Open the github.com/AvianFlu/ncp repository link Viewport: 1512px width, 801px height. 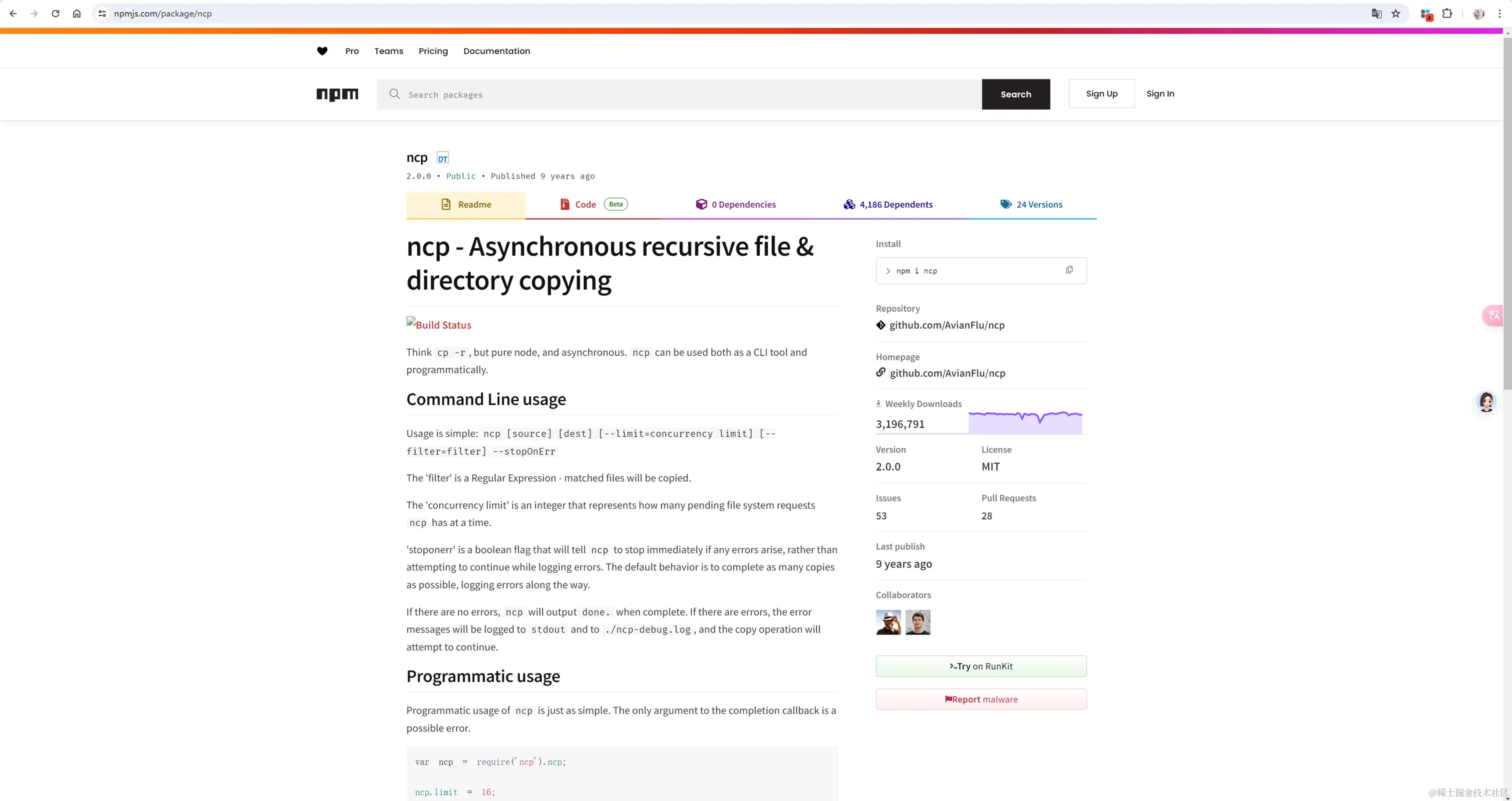[x=946, y=325]
